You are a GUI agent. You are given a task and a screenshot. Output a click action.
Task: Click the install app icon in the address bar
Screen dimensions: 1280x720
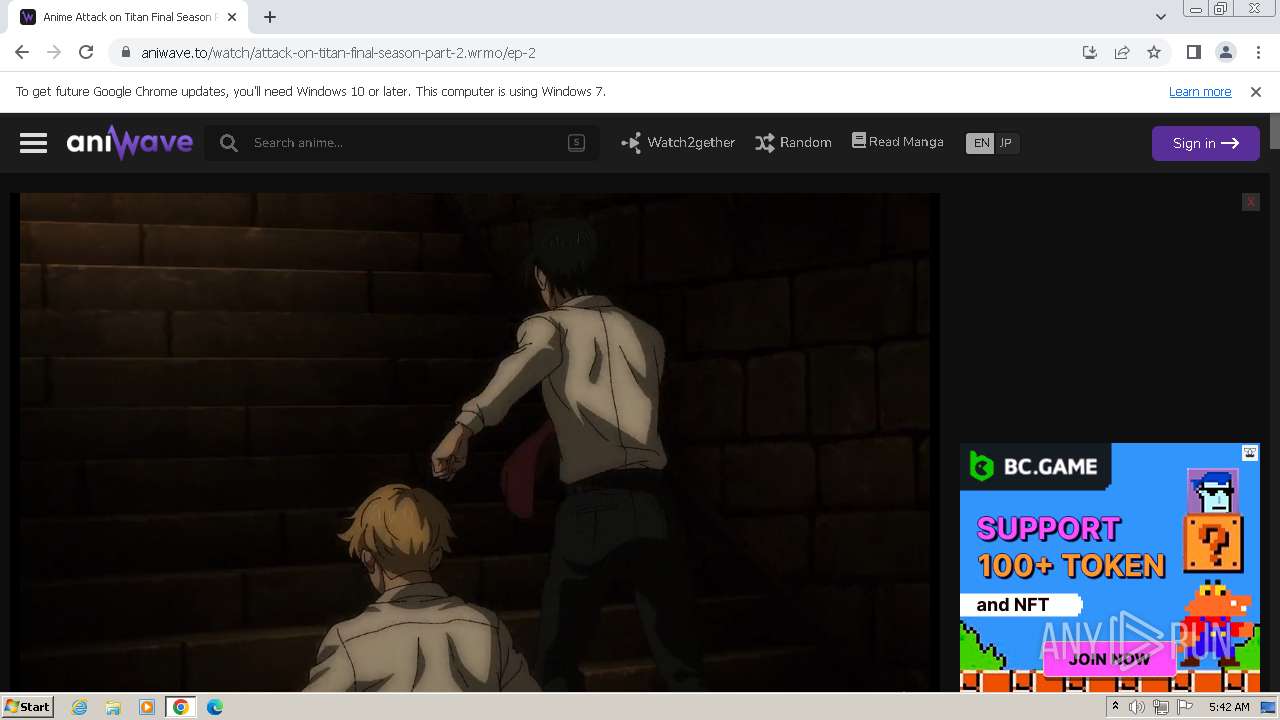[x=1090, y=52]
